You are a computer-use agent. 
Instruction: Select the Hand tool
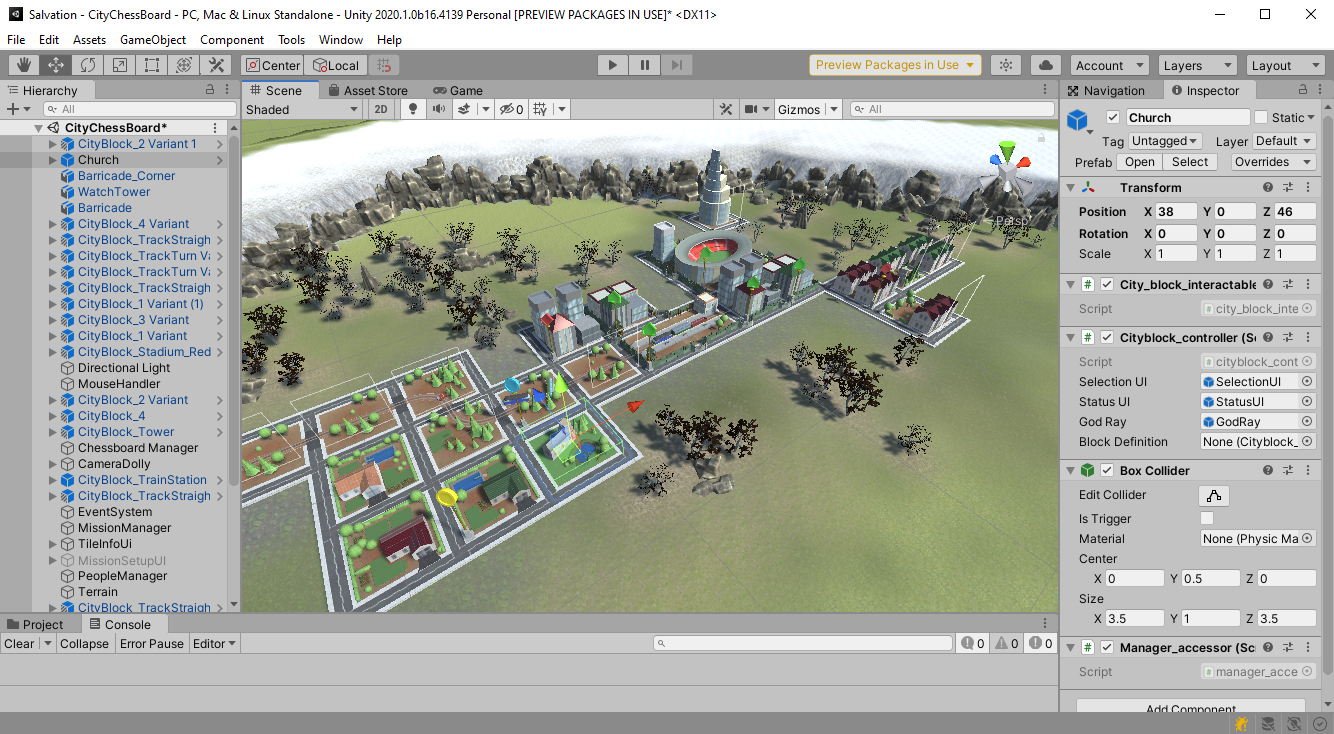pos(24,65)
